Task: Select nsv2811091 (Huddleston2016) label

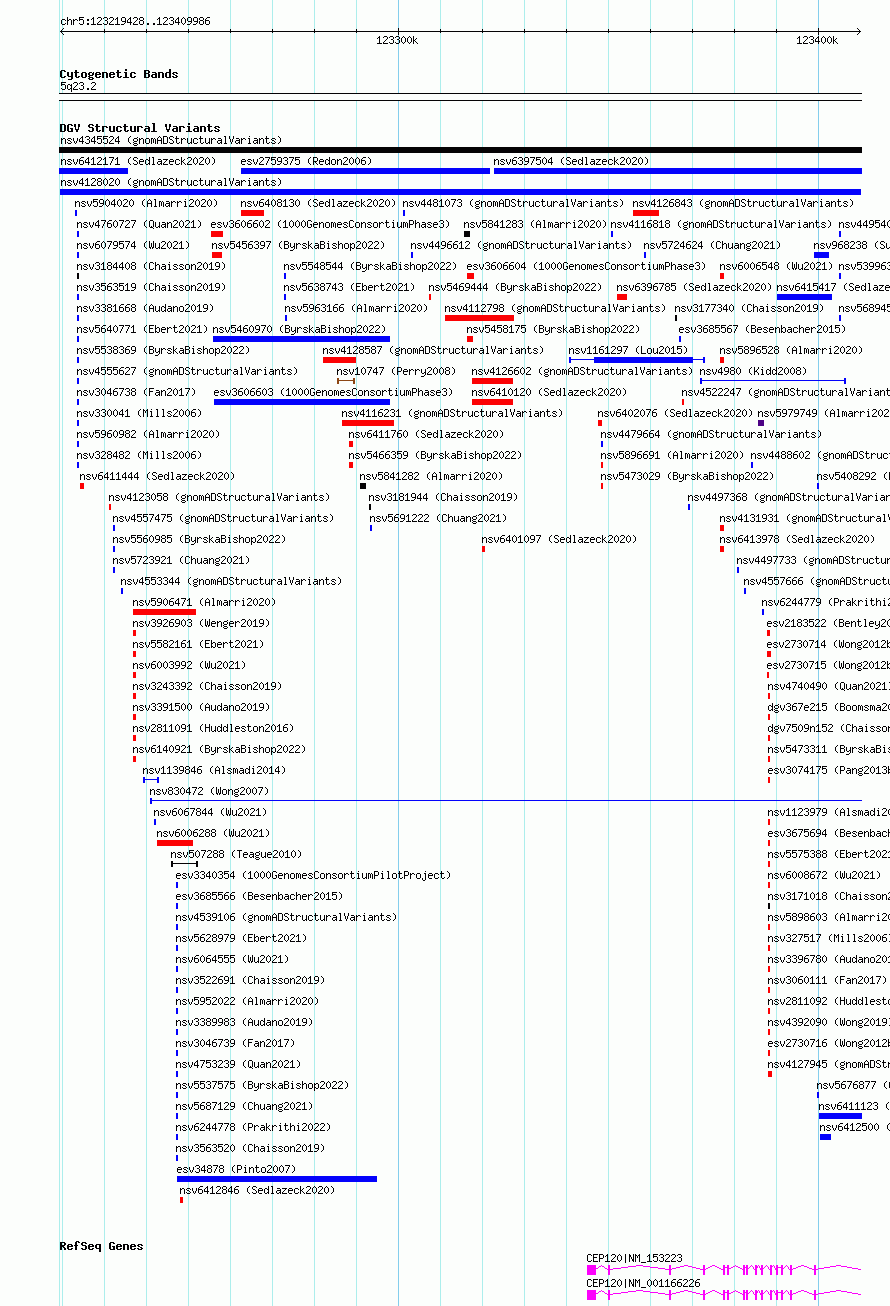Action: tap(213, 728)
